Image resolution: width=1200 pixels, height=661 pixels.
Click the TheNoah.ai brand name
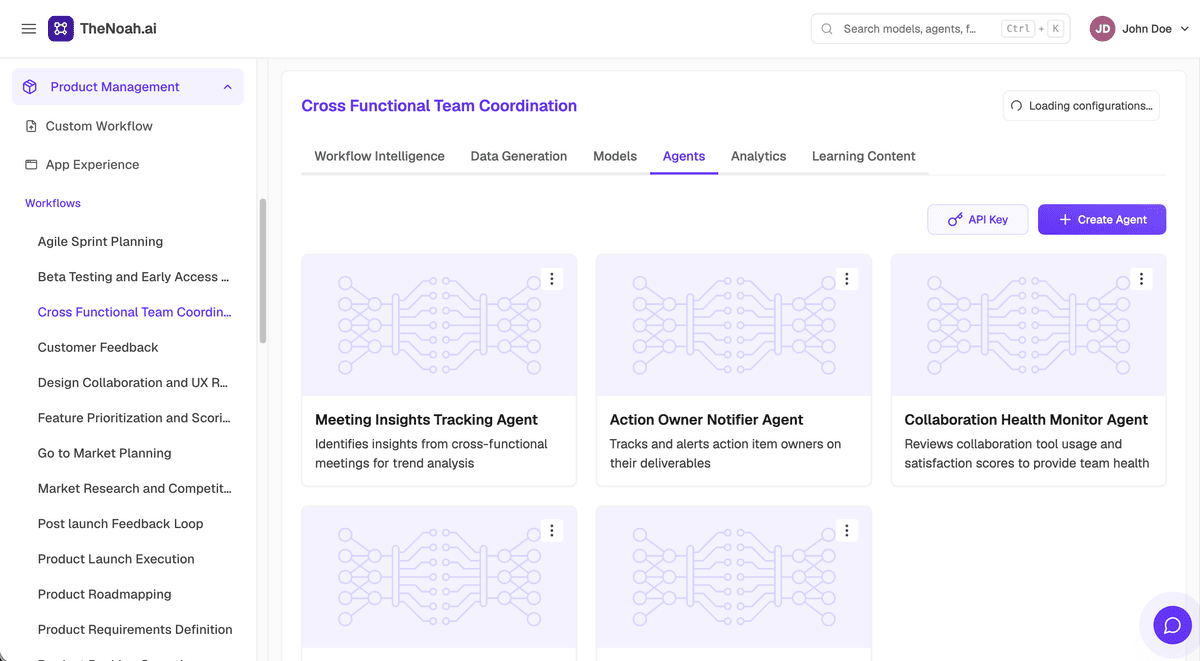[118, 29]
